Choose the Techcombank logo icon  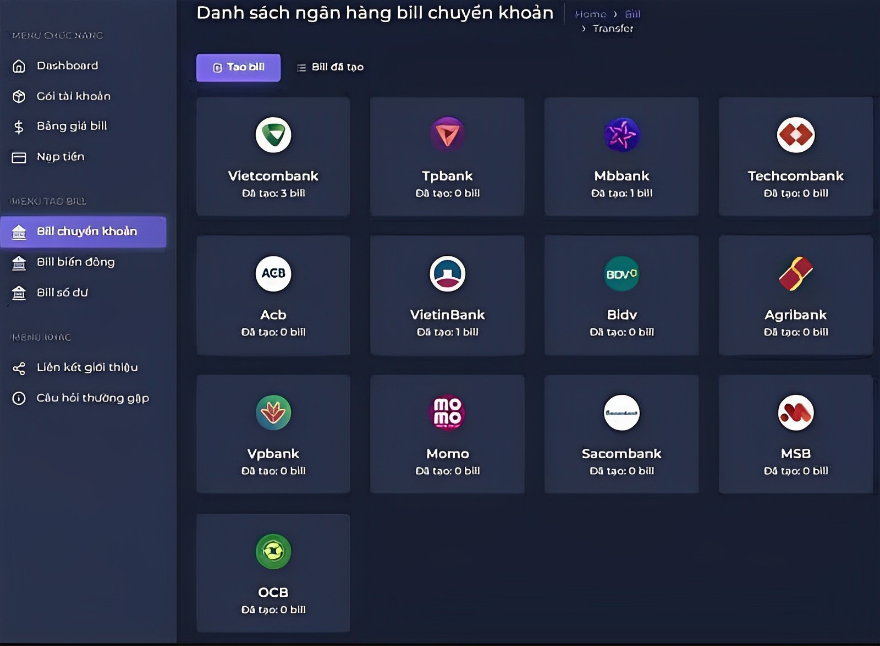coord(795,135)
